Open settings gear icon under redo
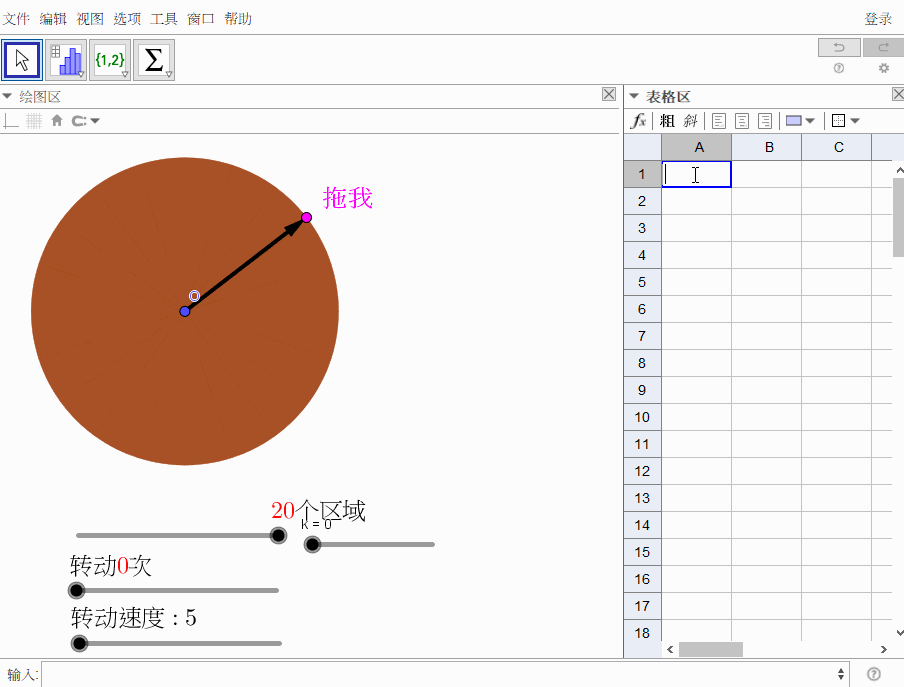This screenshot has height=687, width=904. 883,68
